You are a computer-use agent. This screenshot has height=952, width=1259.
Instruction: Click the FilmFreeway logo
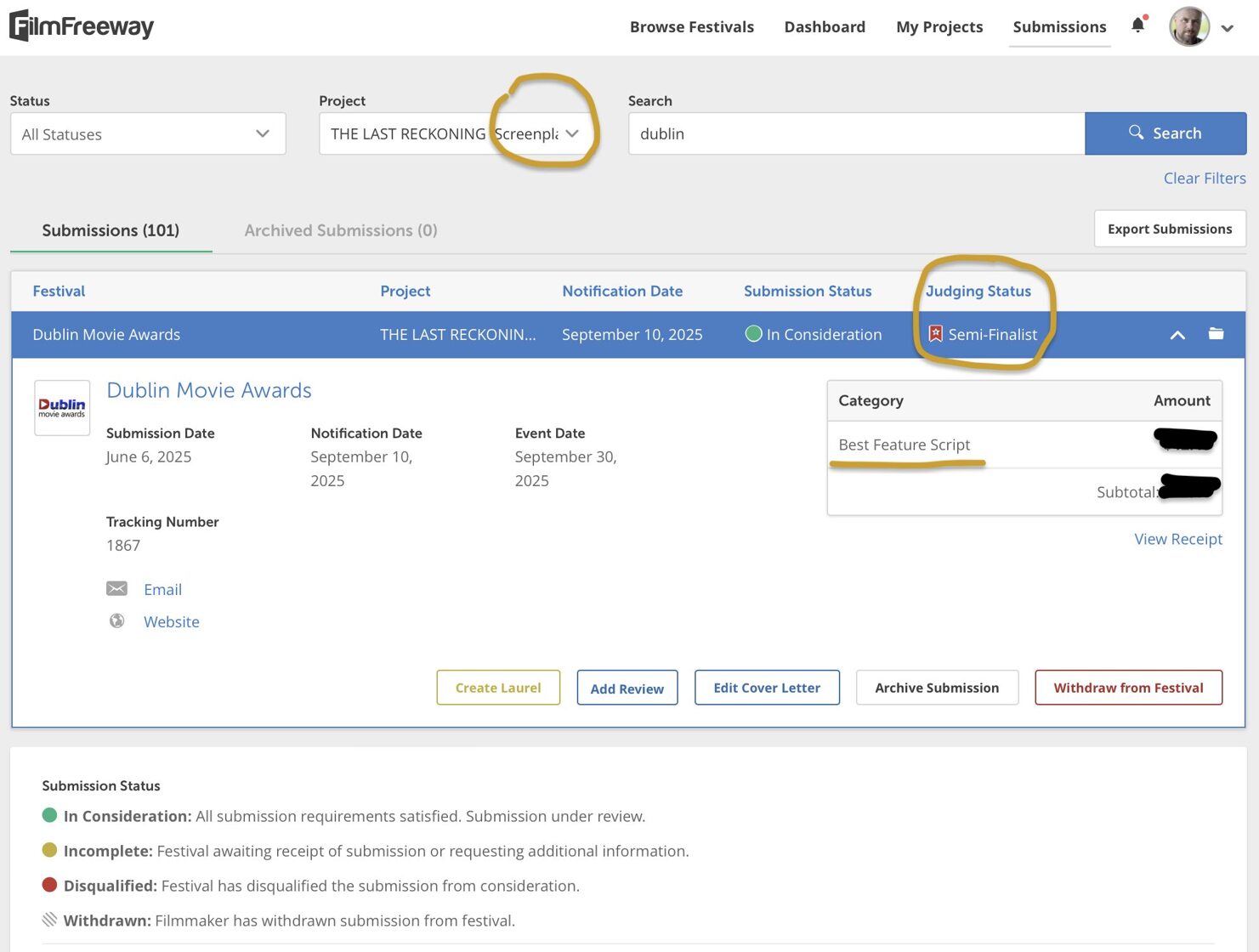(x=82, y=26)
